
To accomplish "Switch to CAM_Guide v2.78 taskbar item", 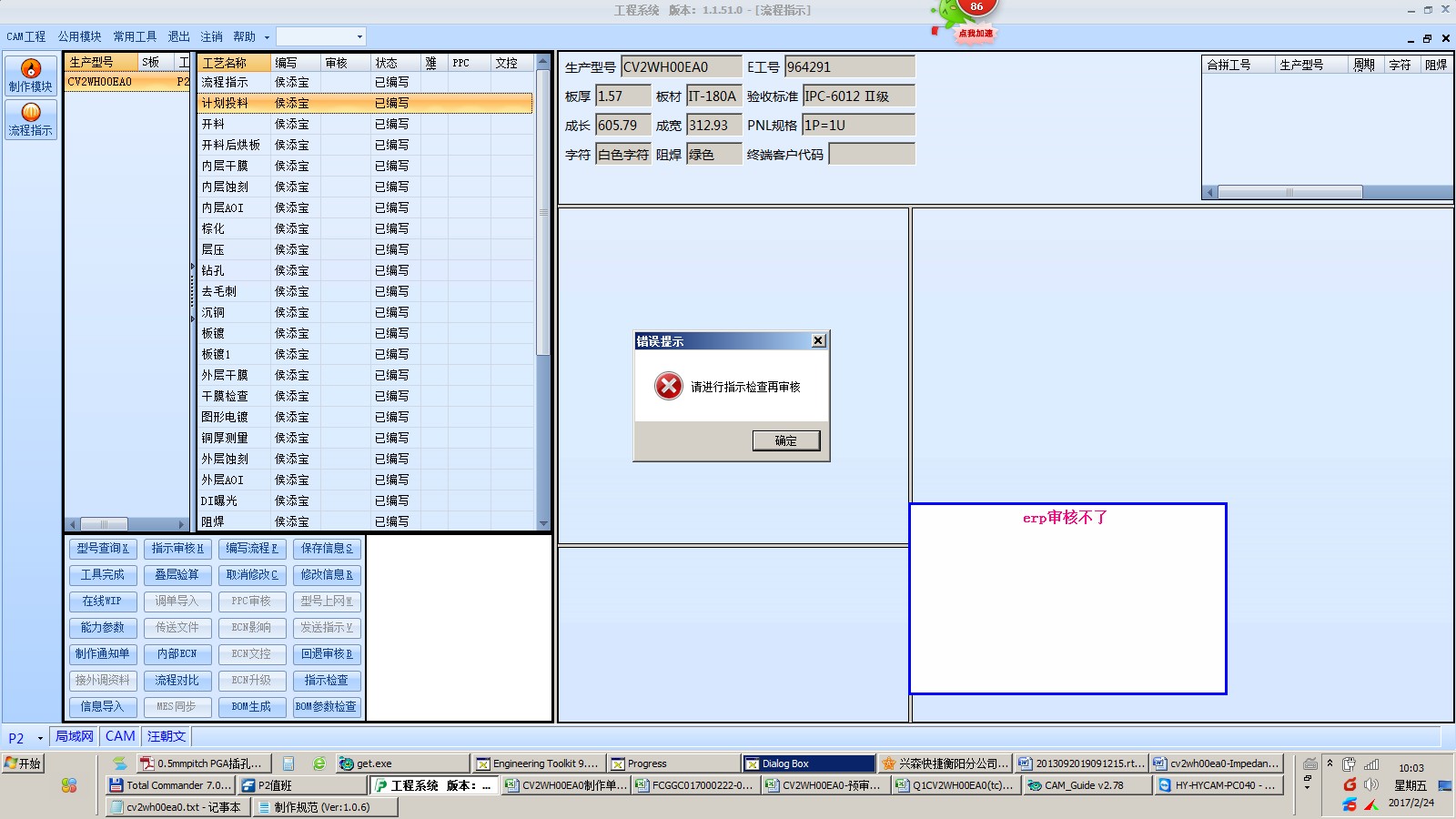I will (x=1087, y=785).
